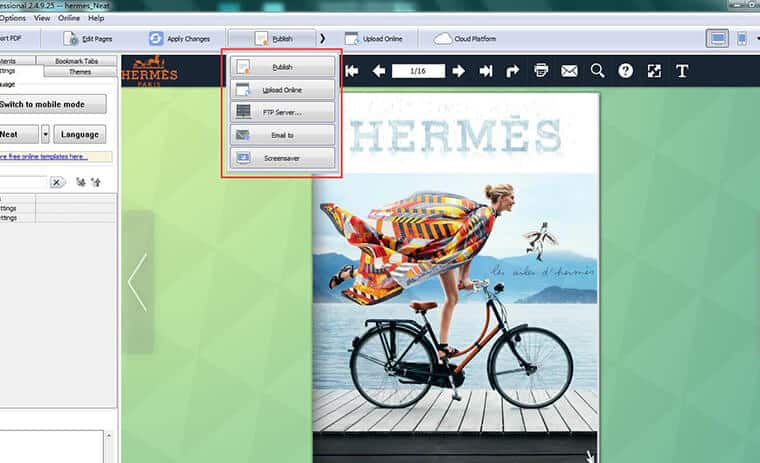Open Cloud Platform in toolbar
This screenshot has width=760, height=463.
tap(464, 39)
